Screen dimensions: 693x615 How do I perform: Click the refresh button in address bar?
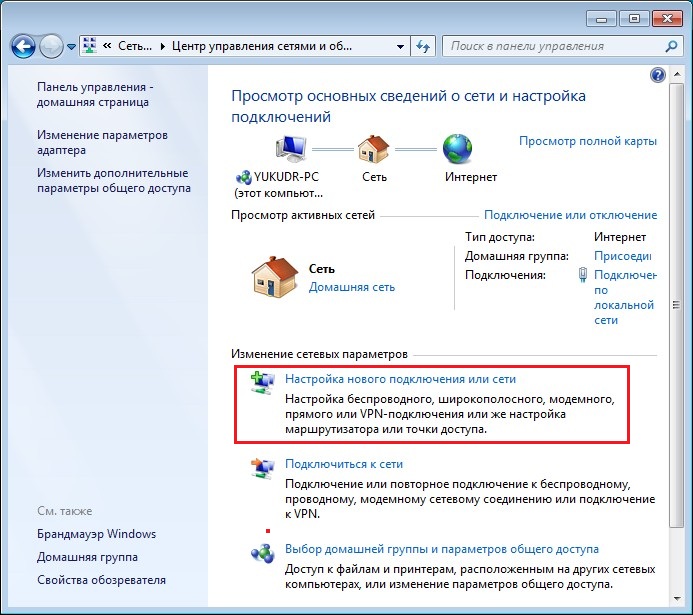tap(423, 46)
